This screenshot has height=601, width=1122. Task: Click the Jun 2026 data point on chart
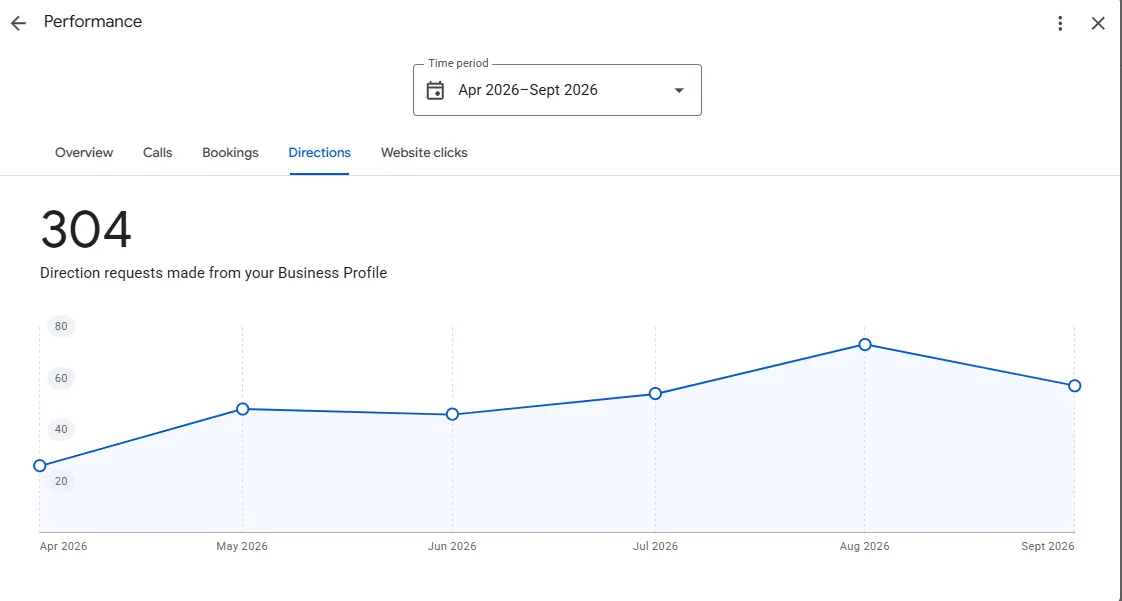click(452, 414)
